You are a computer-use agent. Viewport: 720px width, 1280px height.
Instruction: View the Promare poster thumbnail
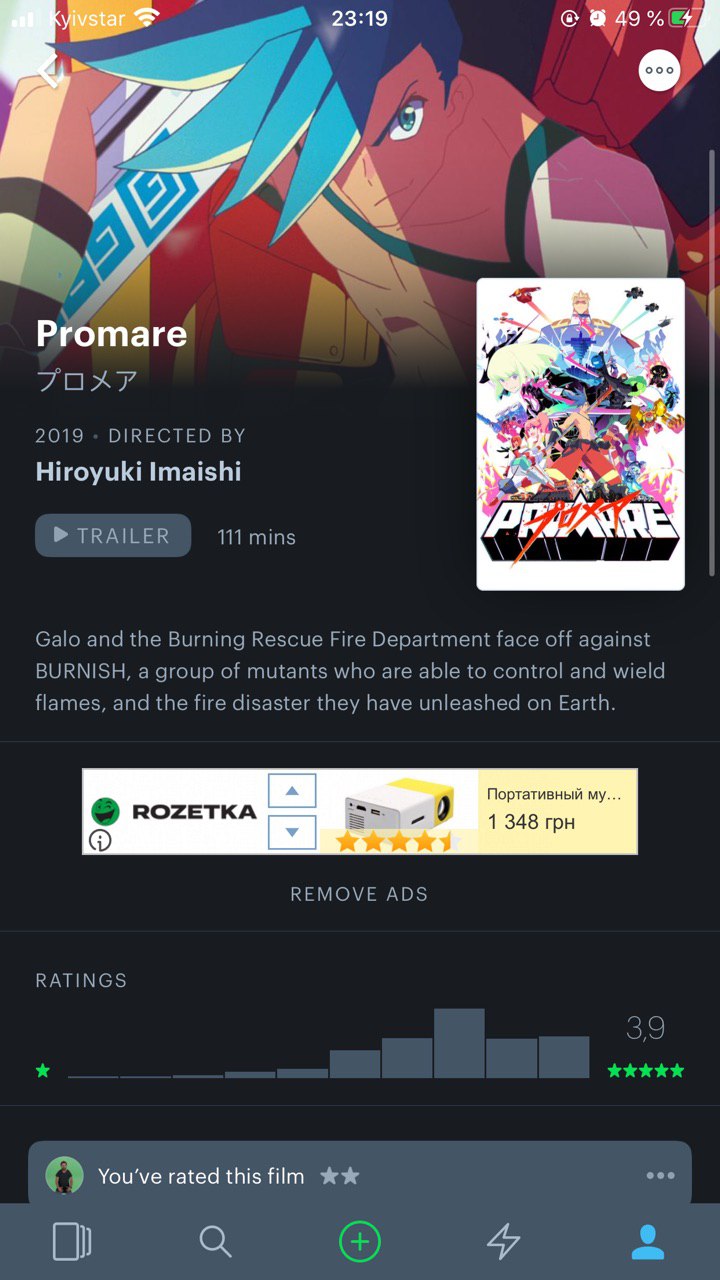click(581, 434)
